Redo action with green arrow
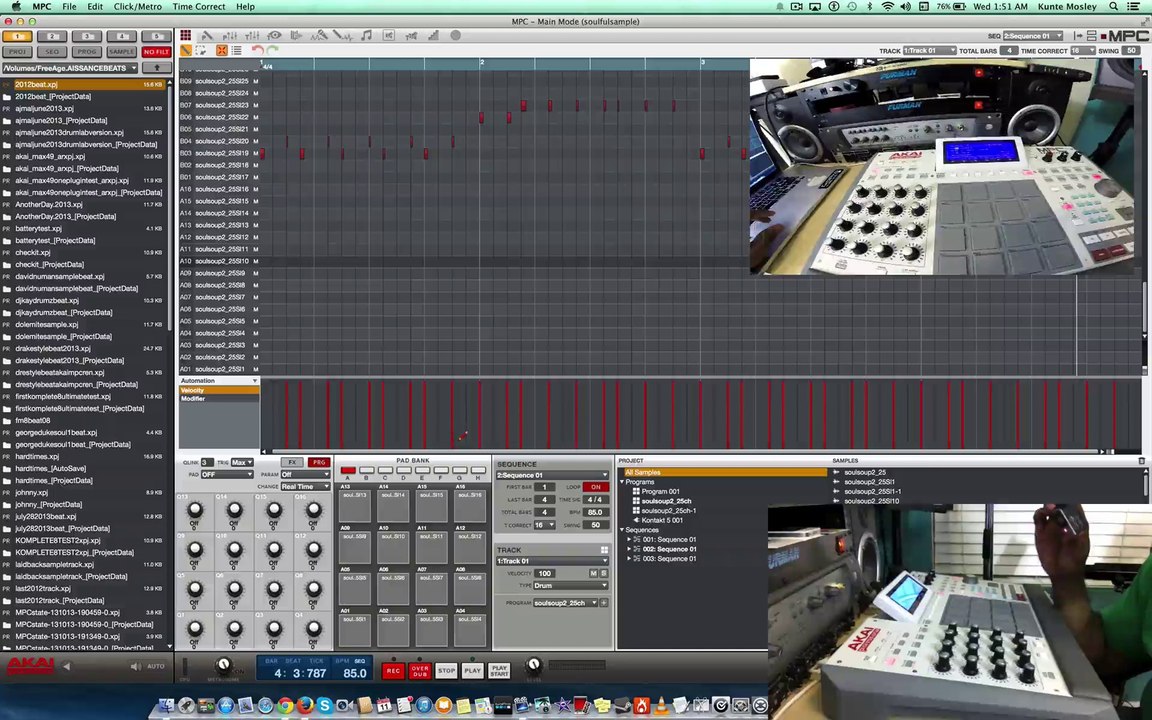1152x720 pixels. (x=272, y=51)
